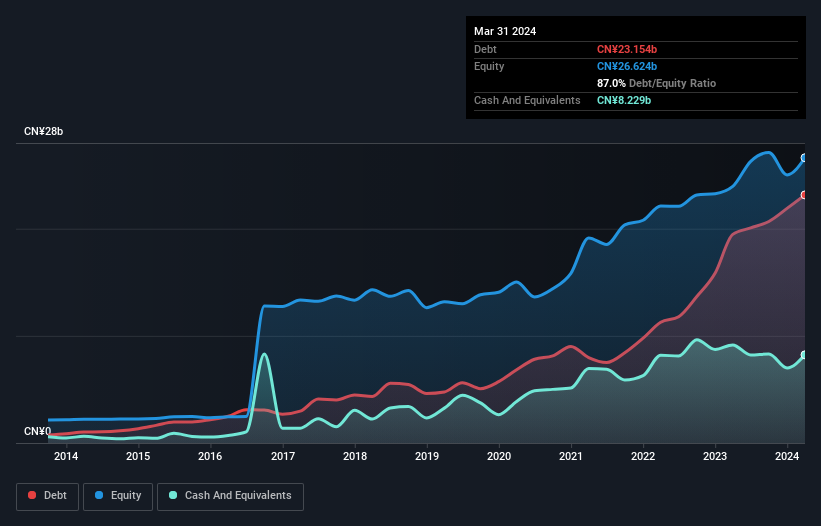Click the 2019 x-axis label
Viewport: 821px width, 526px height.
coord(427,456)
